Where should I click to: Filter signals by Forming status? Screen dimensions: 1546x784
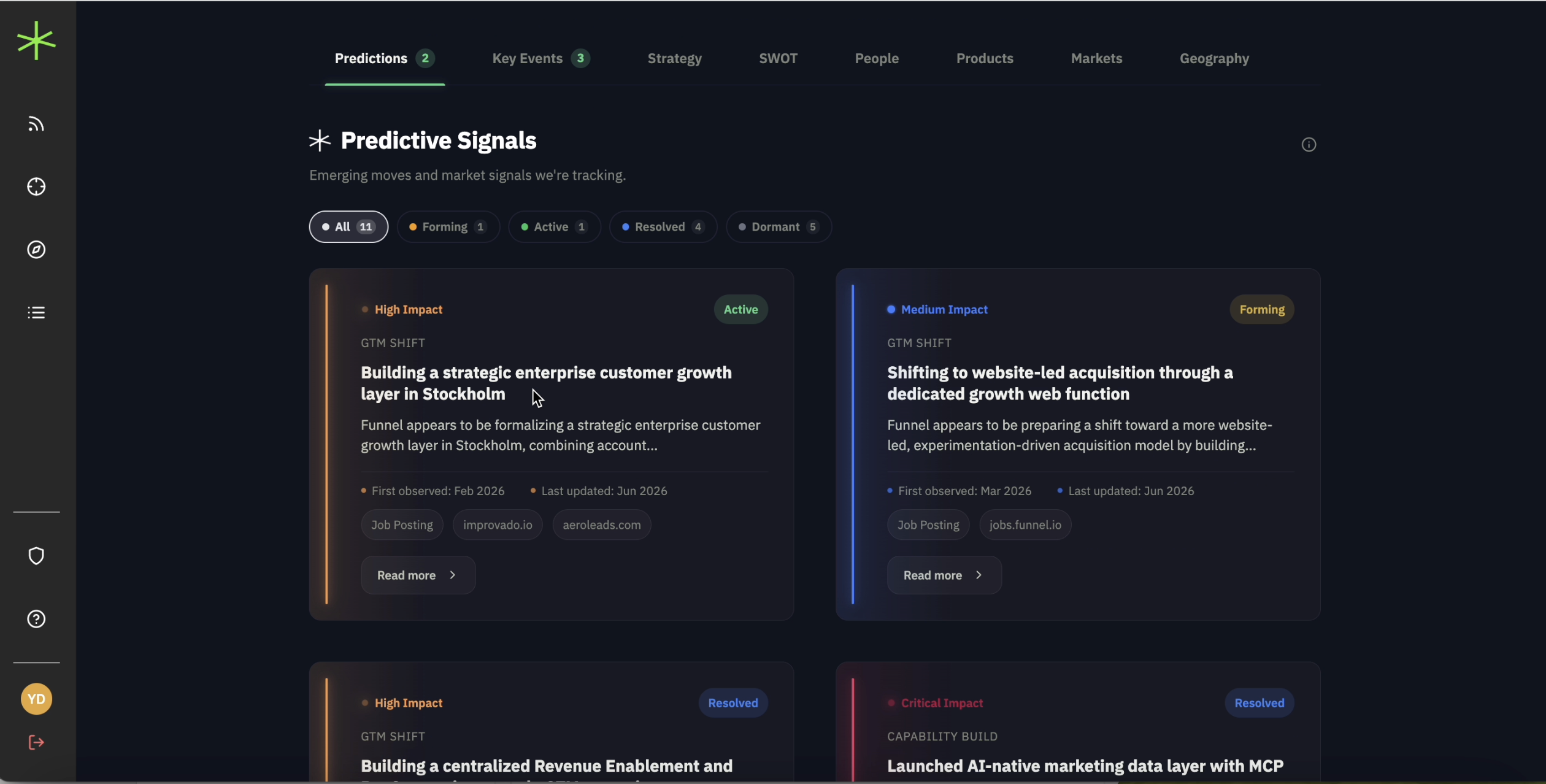click(448, 227)
